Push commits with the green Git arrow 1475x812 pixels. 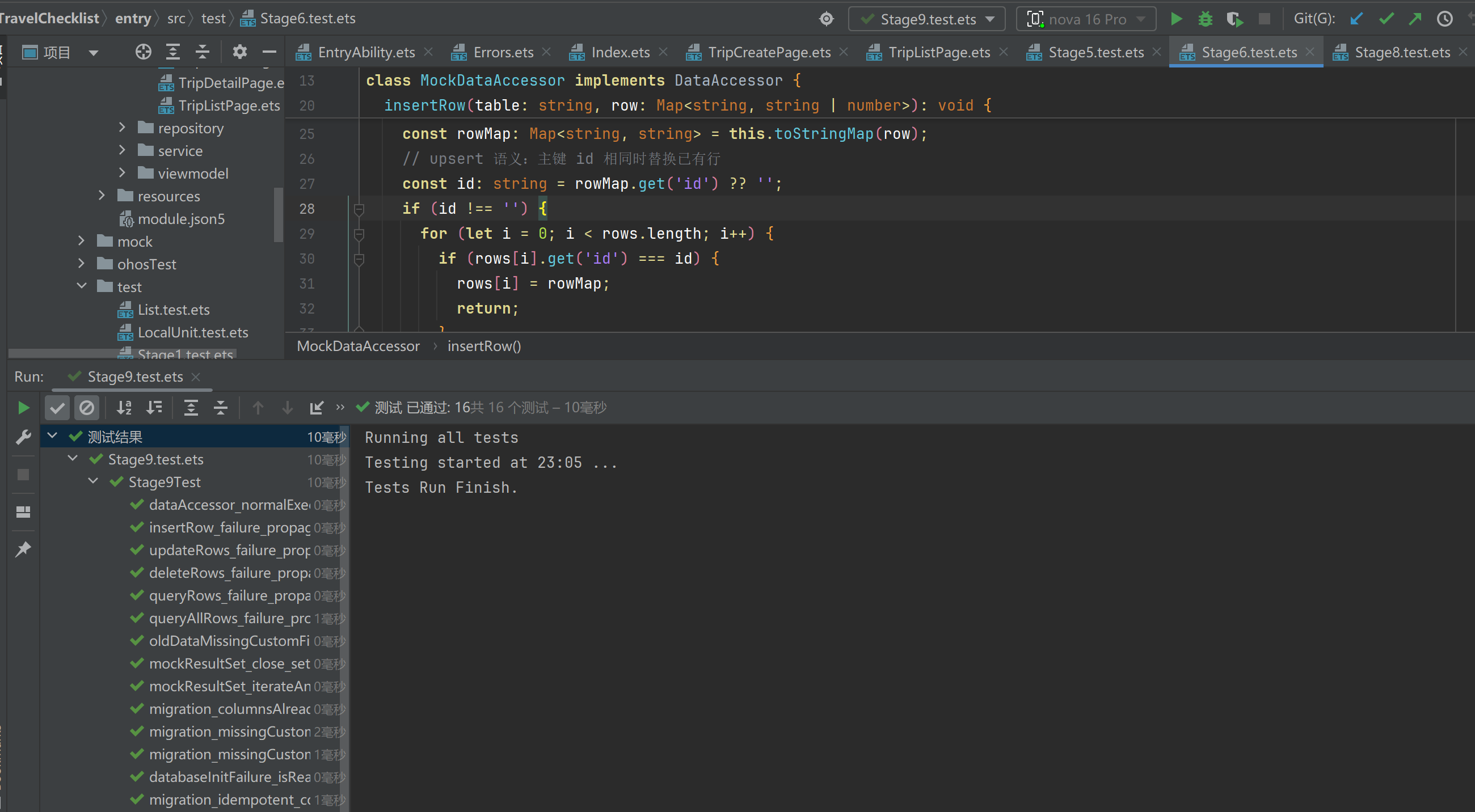point(1415,19)
